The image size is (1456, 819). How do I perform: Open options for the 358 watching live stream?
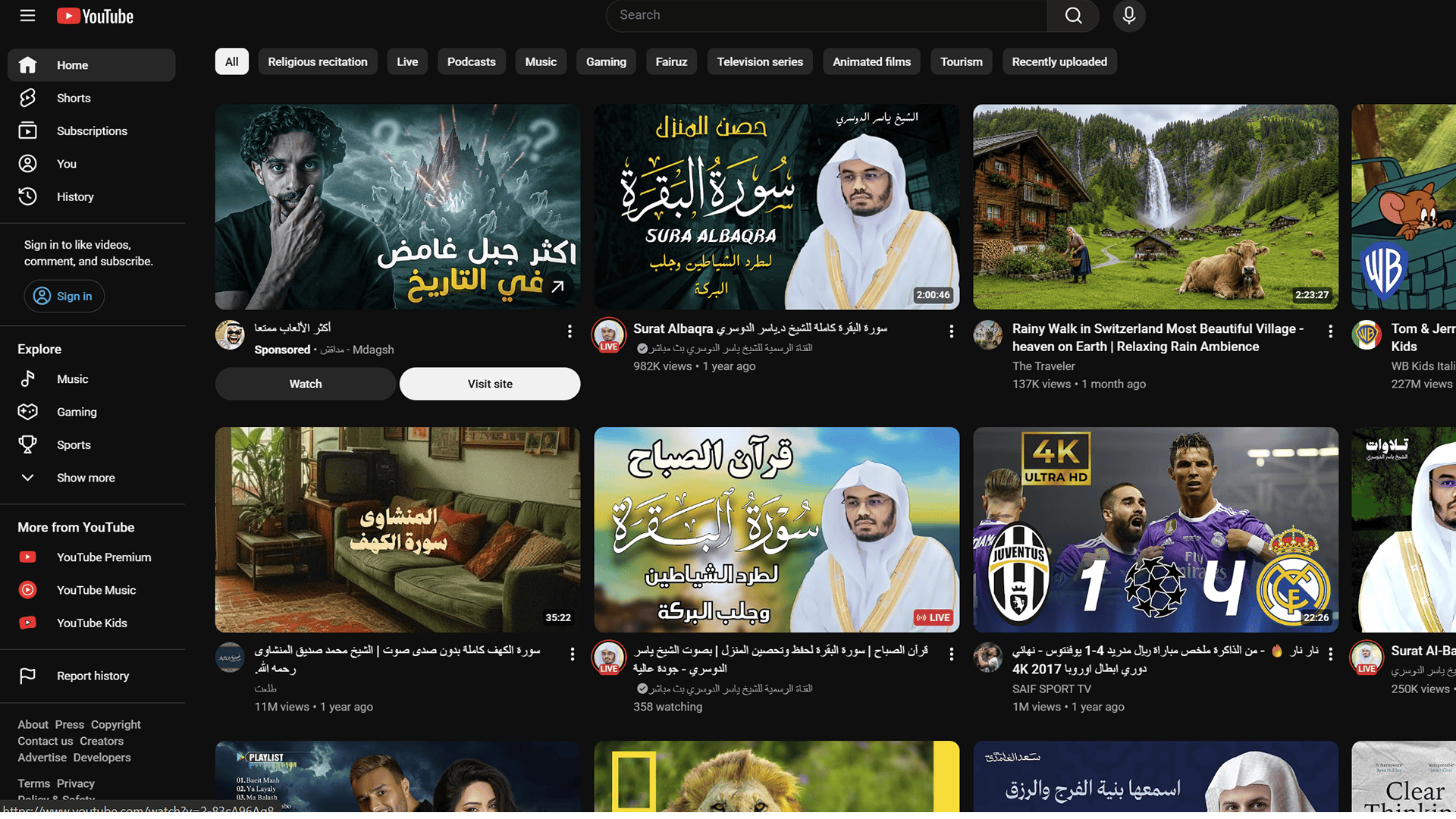click(x=951, y=654)
